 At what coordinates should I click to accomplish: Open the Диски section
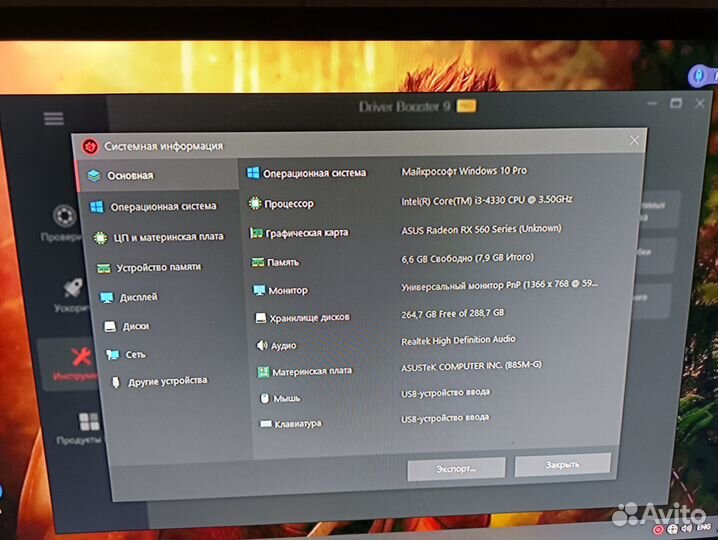coord(135,326)
